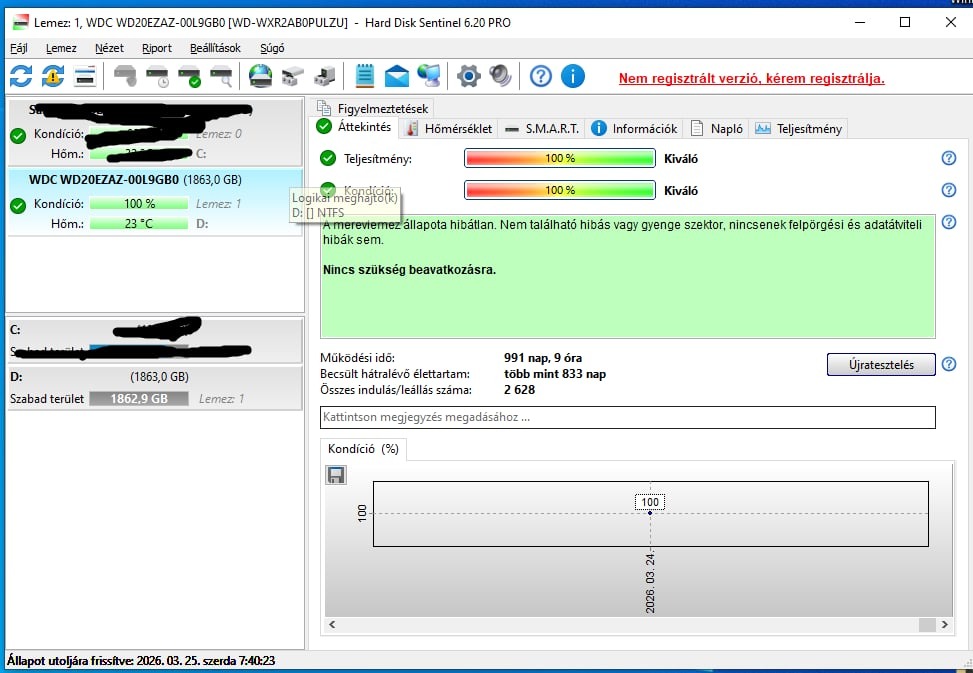Click the text több mint 833 nap
This screenshot has height=673, width=973.
[x=555, y=374]
